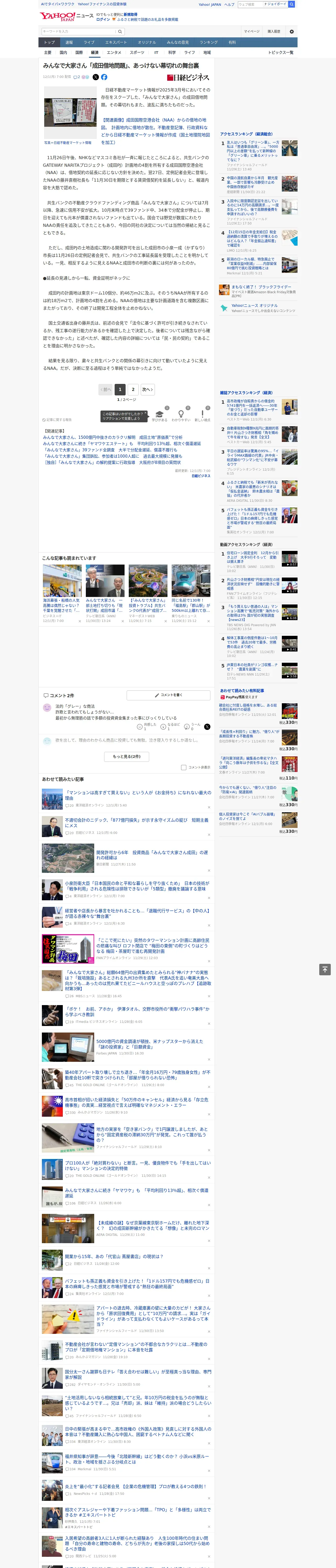Click the keyword search input field
The height and width of the screenshot is (1568, 336).
(79, 32)
